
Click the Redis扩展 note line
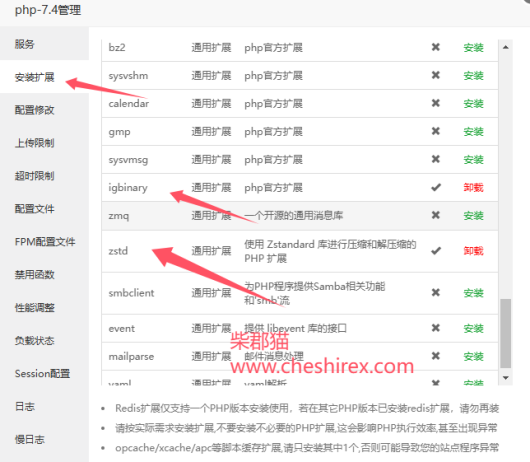pos(307,408)
